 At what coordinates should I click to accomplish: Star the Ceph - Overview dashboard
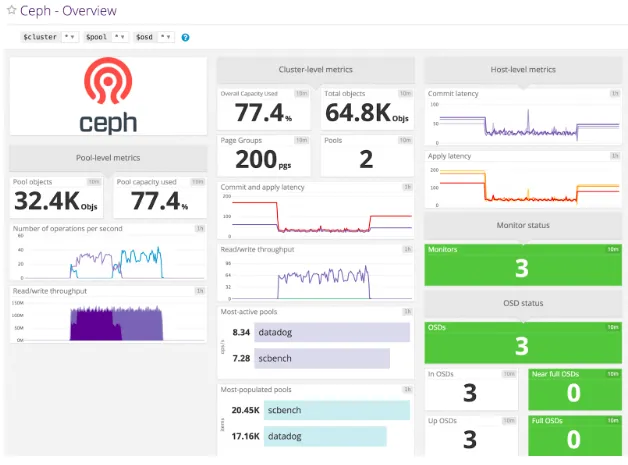pyautogui.click(x=12, y=10)
